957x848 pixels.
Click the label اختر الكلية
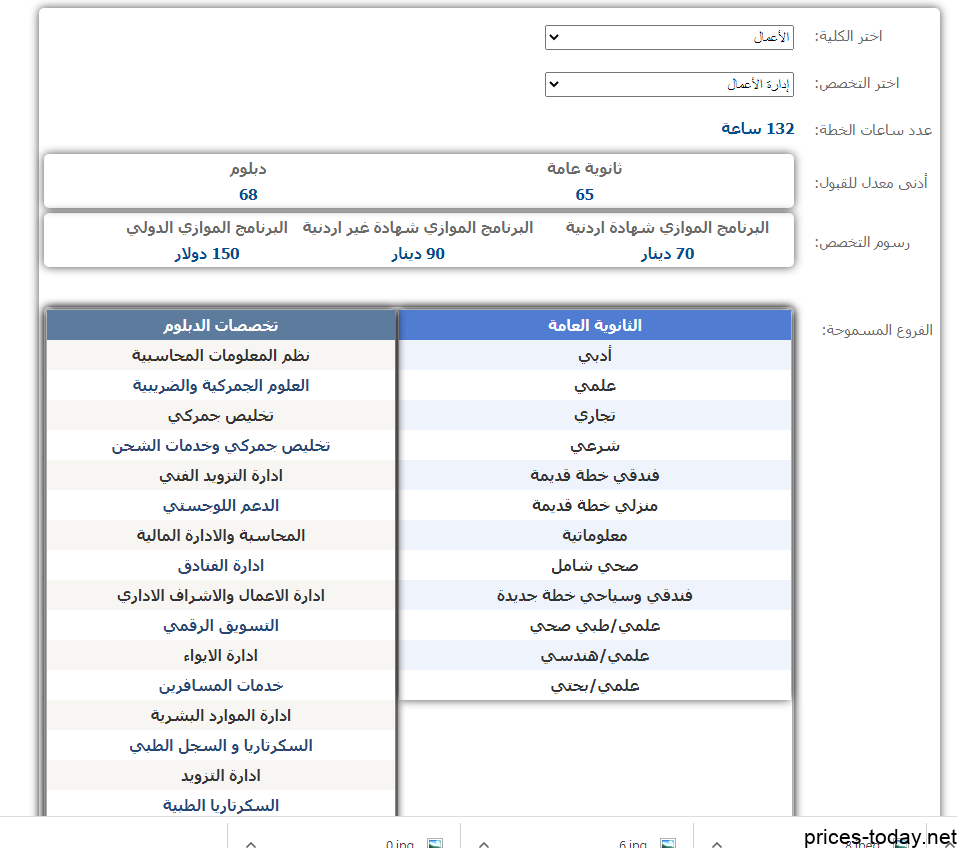[848, 37]
